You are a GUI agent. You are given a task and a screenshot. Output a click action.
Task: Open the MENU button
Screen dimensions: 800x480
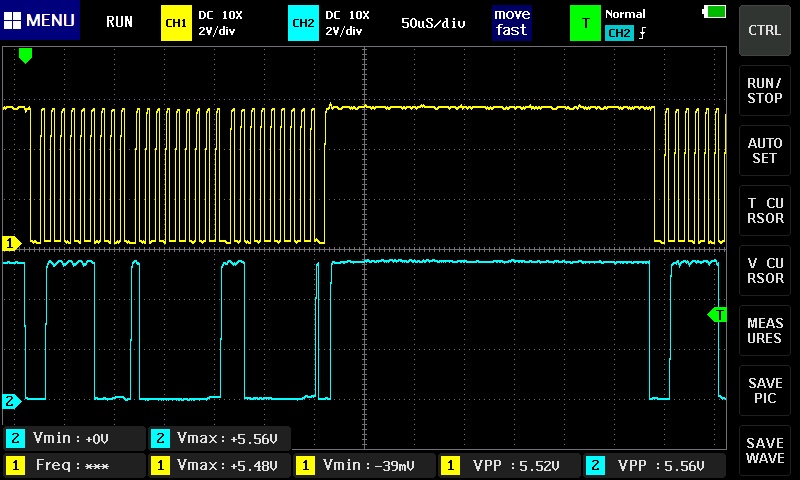[40, 20]
